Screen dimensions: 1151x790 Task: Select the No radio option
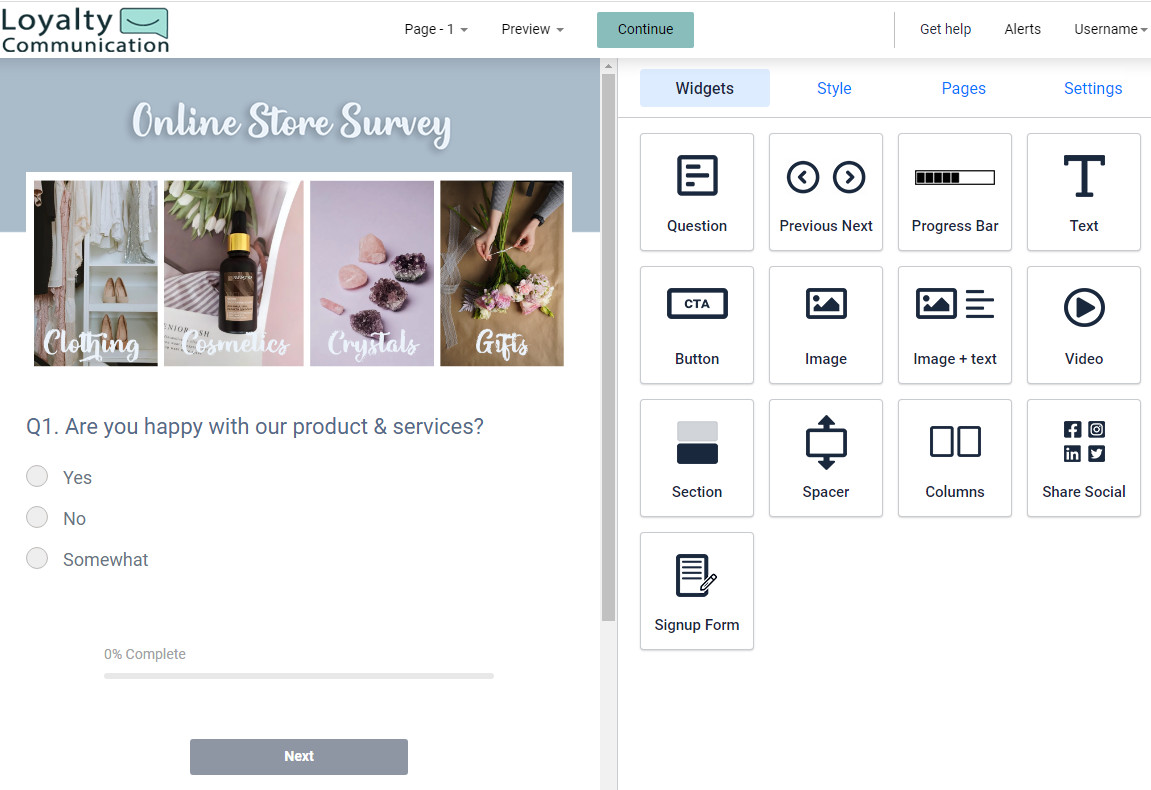pos(37,518)
